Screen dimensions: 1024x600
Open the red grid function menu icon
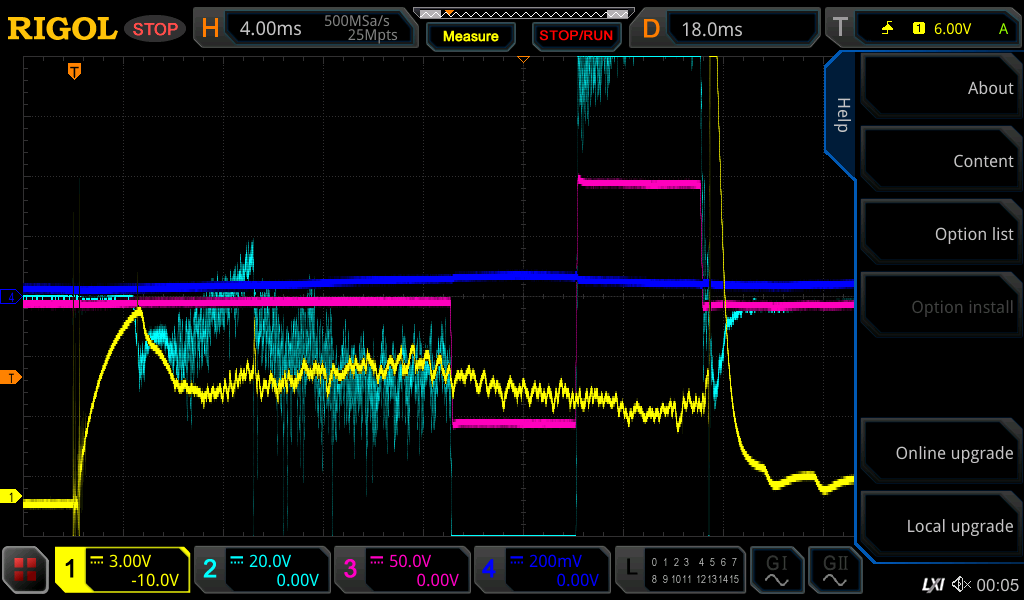26,570
